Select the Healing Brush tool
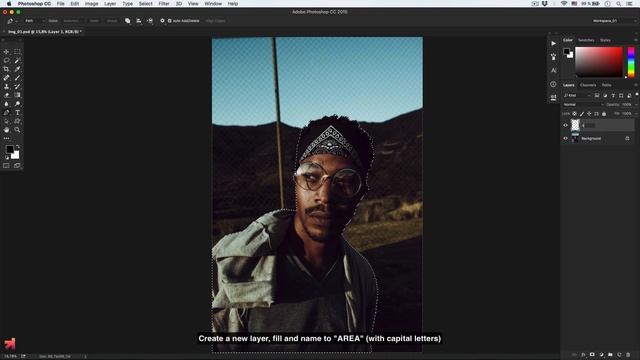The image size is (640, 360). (6, 78)
